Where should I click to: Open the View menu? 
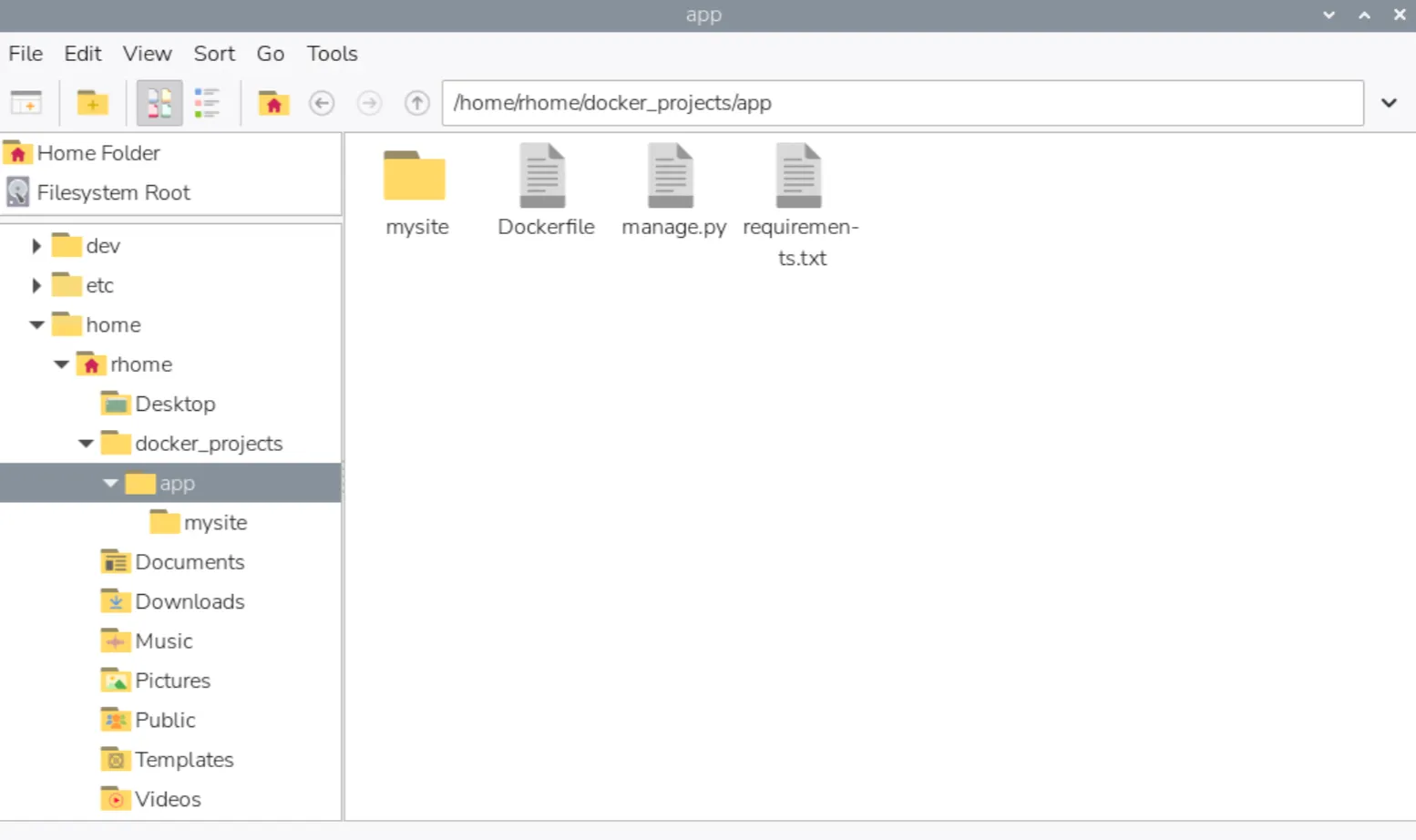tap(148, 54)
